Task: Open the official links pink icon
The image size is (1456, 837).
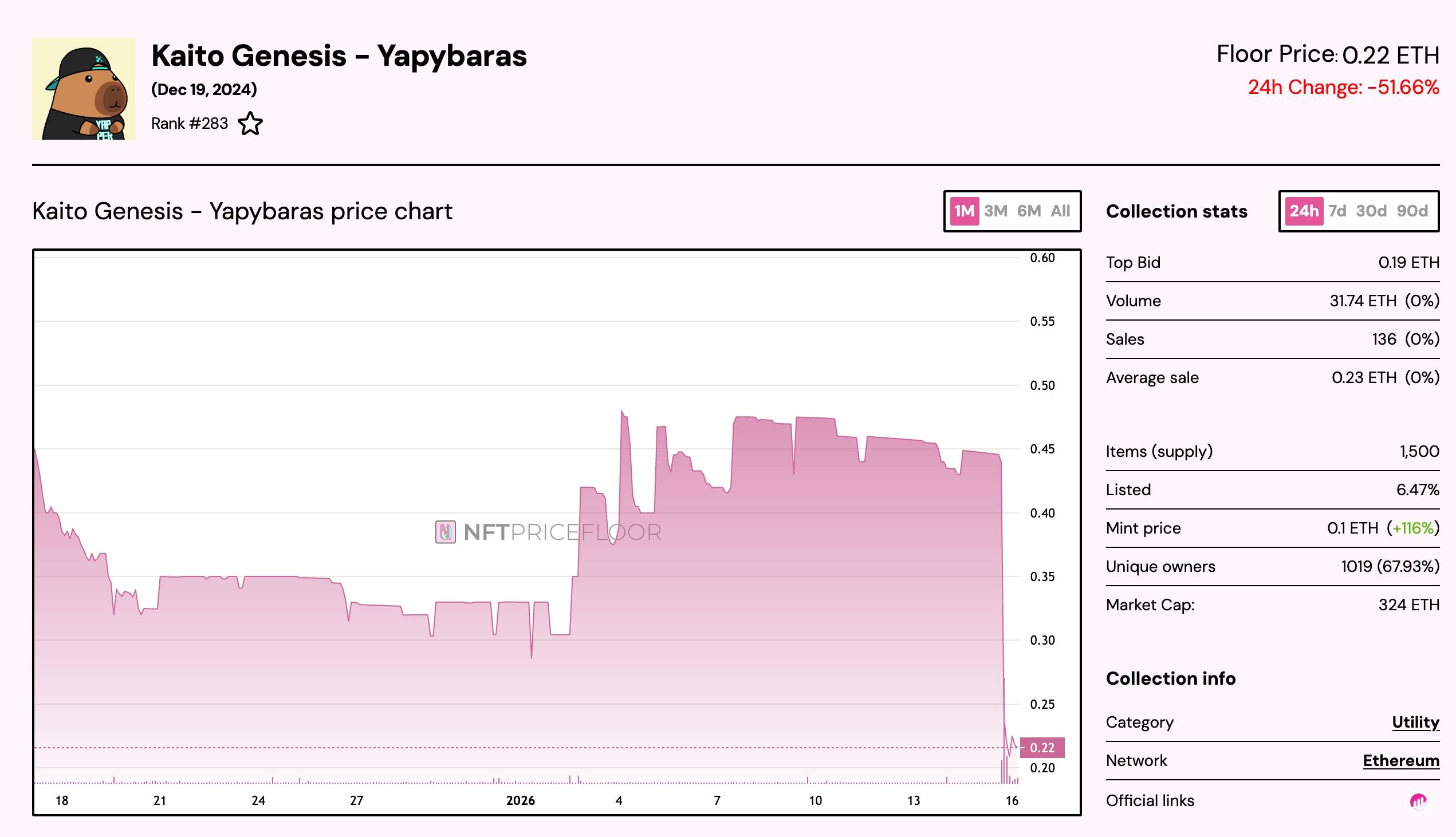Action: tap(1418, 801)
